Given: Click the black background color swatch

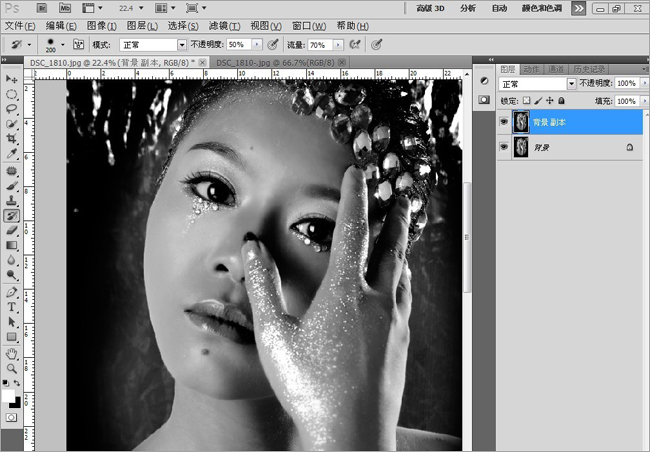Looking at the screenshot, I should point(17,403).
